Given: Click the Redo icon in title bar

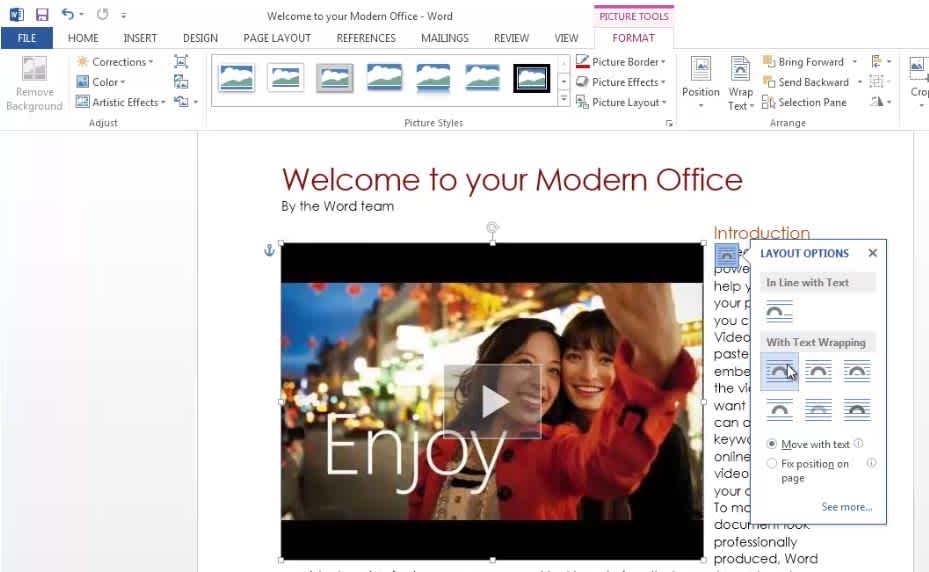Looking at the screenshot, I should pyautogui.click(x=102, y=14).
